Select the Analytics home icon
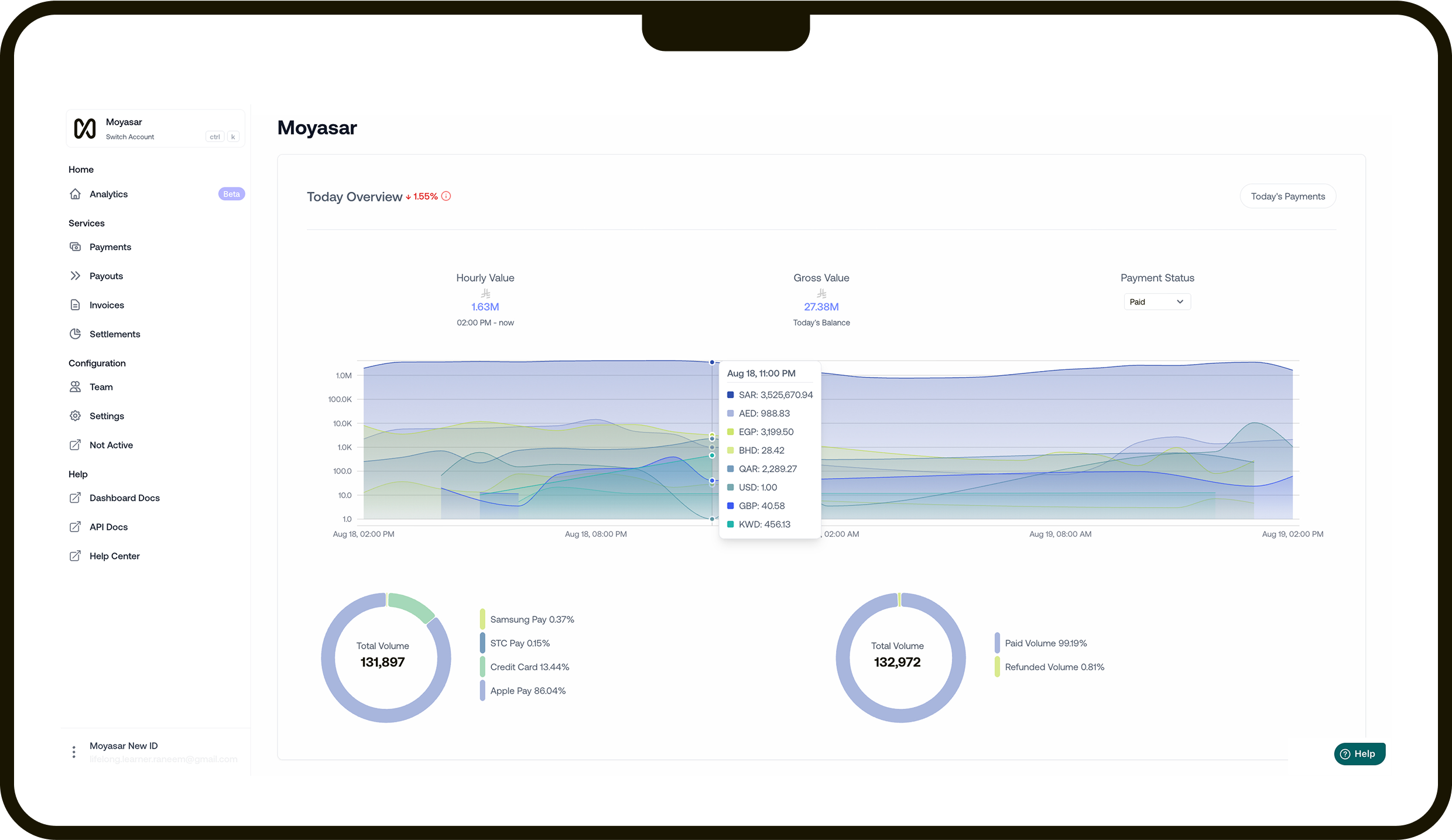 point(76,194)
